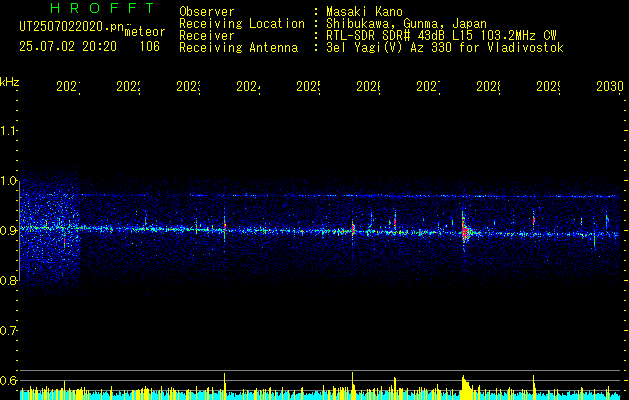Click the kHz axis unit label
Screen dimensions: 629x400
coord(9,82)
